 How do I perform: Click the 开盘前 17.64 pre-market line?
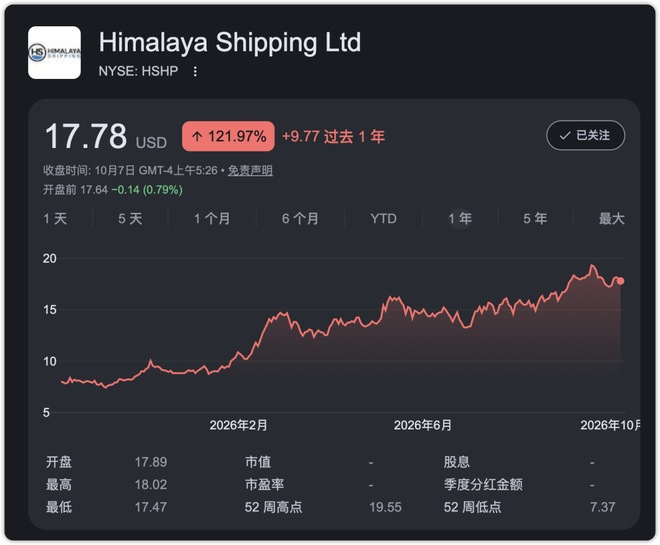pos(113,190)
